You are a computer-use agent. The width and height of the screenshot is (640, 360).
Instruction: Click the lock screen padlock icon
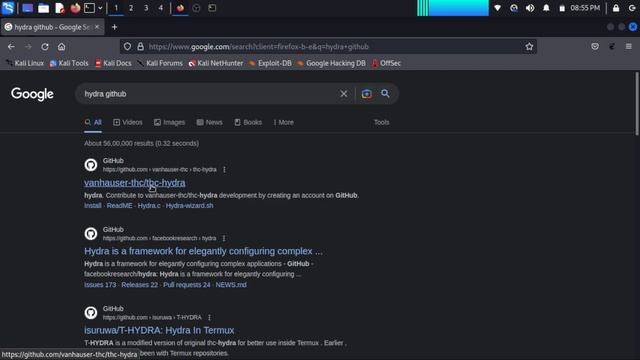[x=616, y=8]
